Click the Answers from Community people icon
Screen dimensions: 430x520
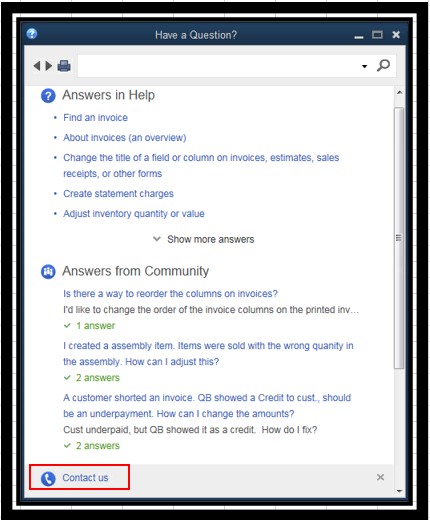click(x=48, y=272)
